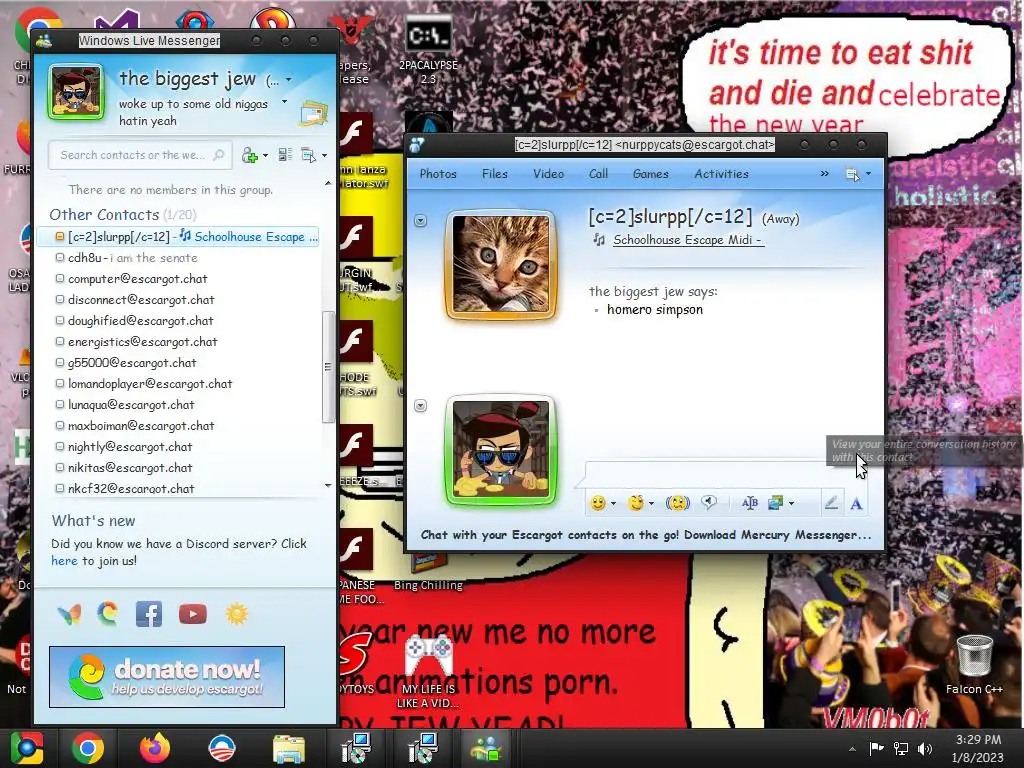Click the volume speaker tray icon
This screenshot has height=768, width=1024.
[x=925, y=748]
